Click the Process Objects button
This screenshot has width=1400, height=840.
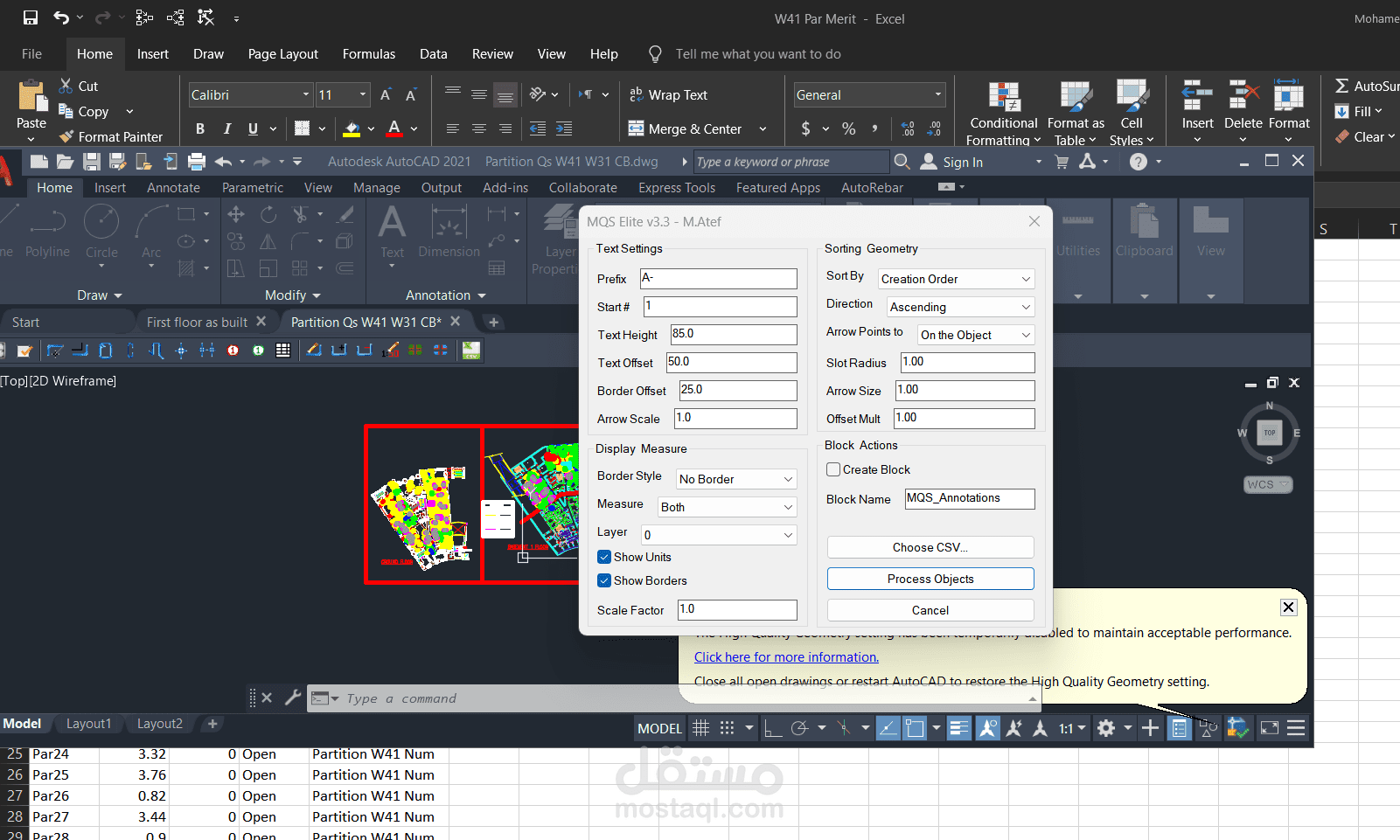pyautogui.click(x=930, y=579)
